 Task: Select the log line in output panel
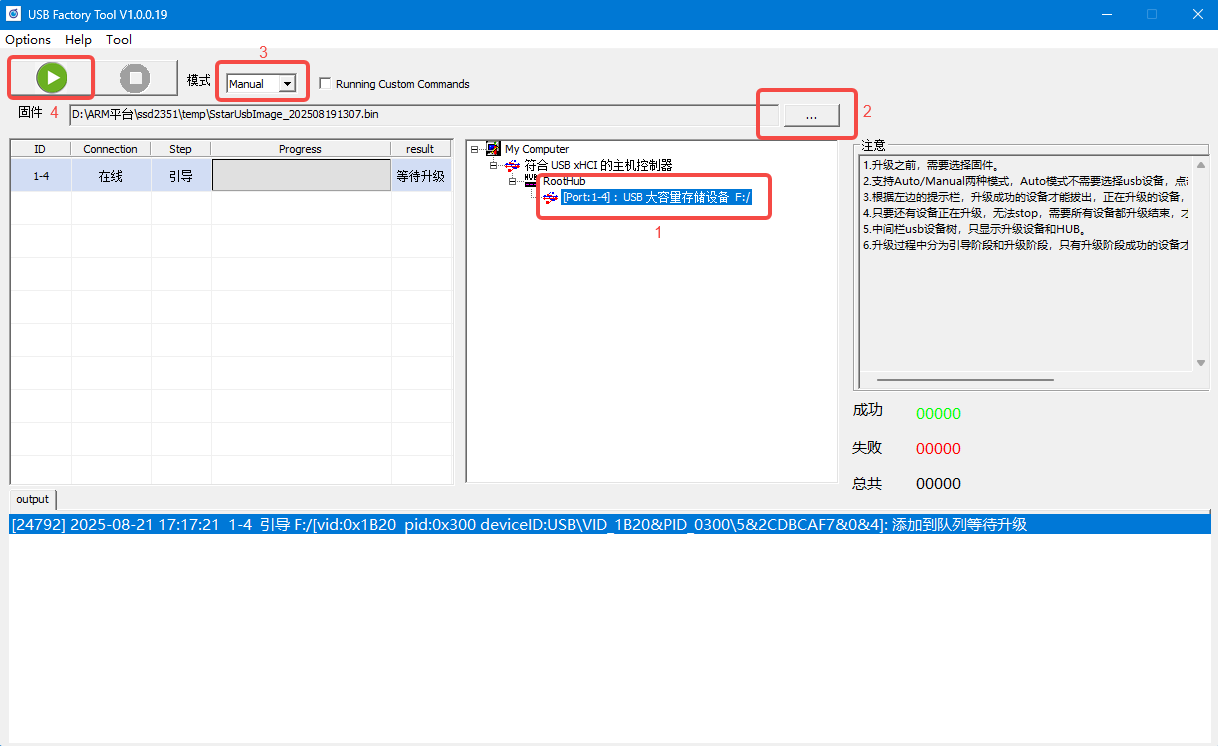point(609,525)
